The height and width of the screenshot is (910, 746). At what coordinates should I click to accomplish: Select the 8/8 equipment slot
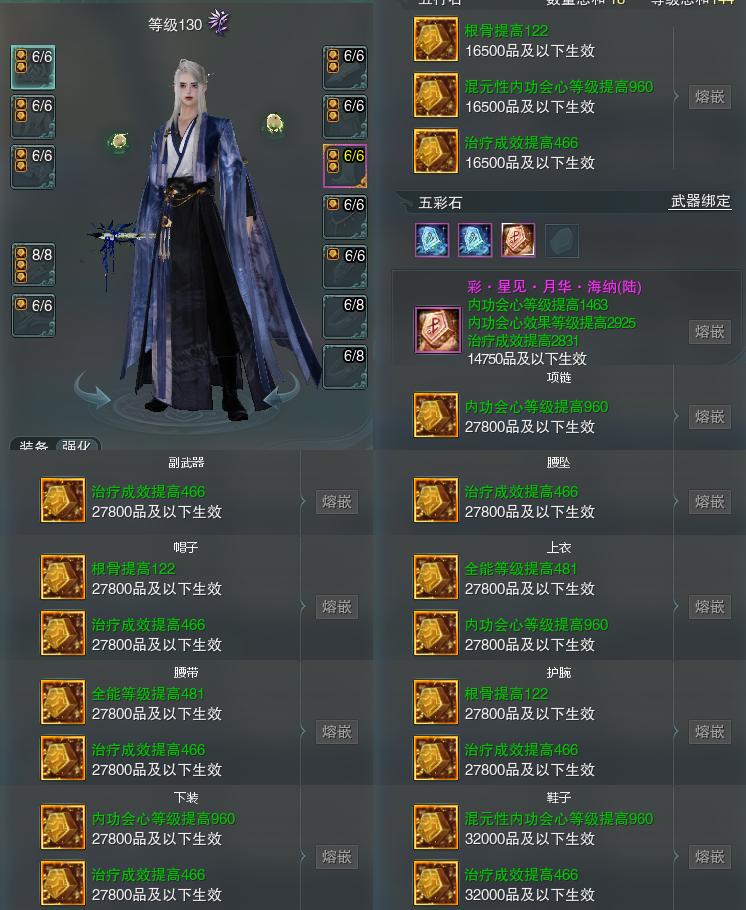(33, 264)
